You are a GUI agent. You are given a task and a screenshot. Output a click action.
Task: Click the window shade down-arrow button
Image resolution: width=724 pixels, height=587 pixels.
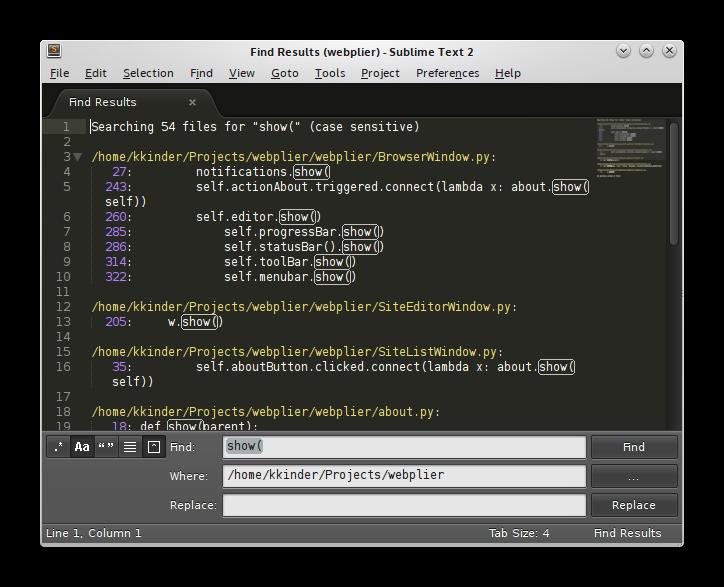click(623, 51)
